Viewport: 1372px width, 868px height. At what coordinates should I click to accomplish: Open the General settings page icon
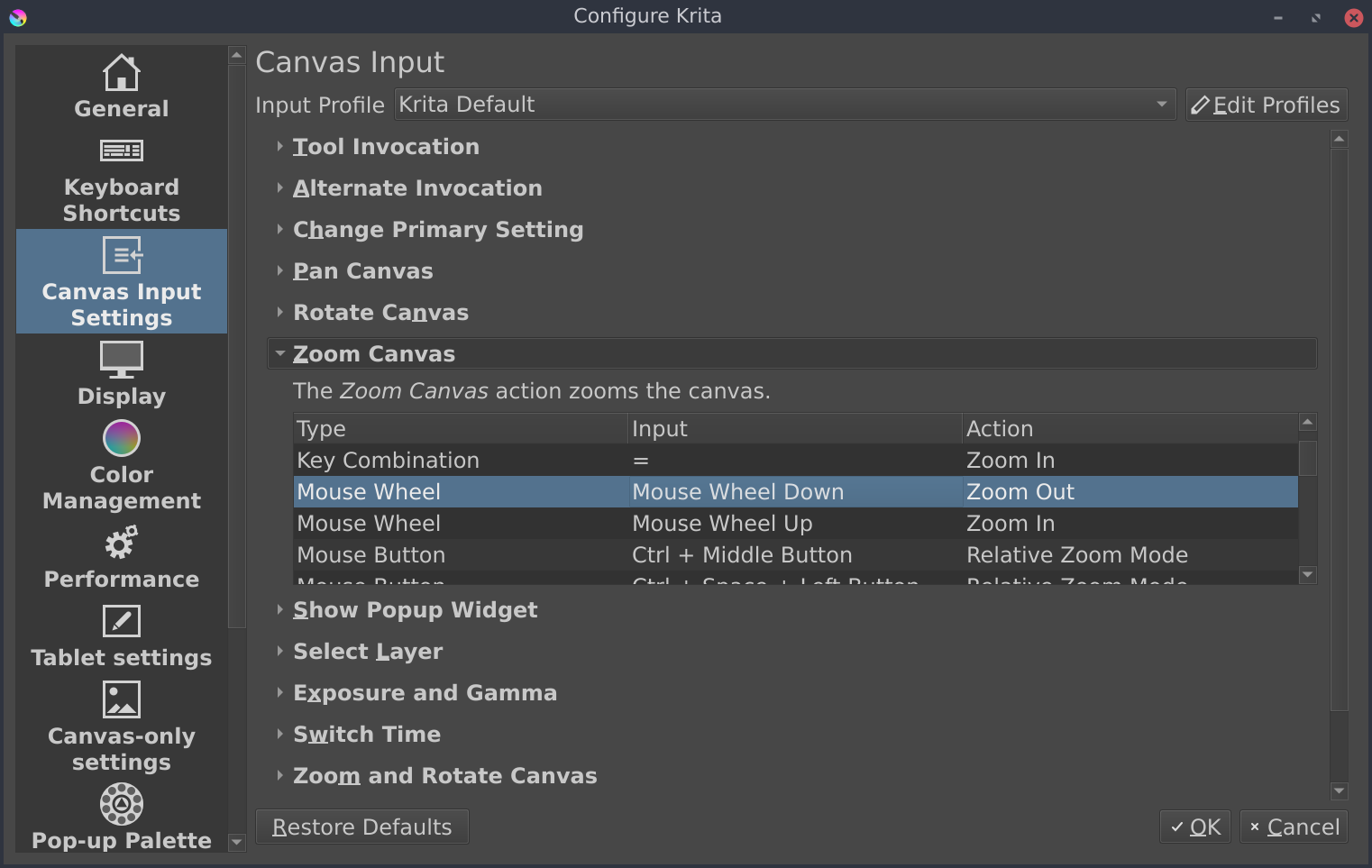click(122, 73)
